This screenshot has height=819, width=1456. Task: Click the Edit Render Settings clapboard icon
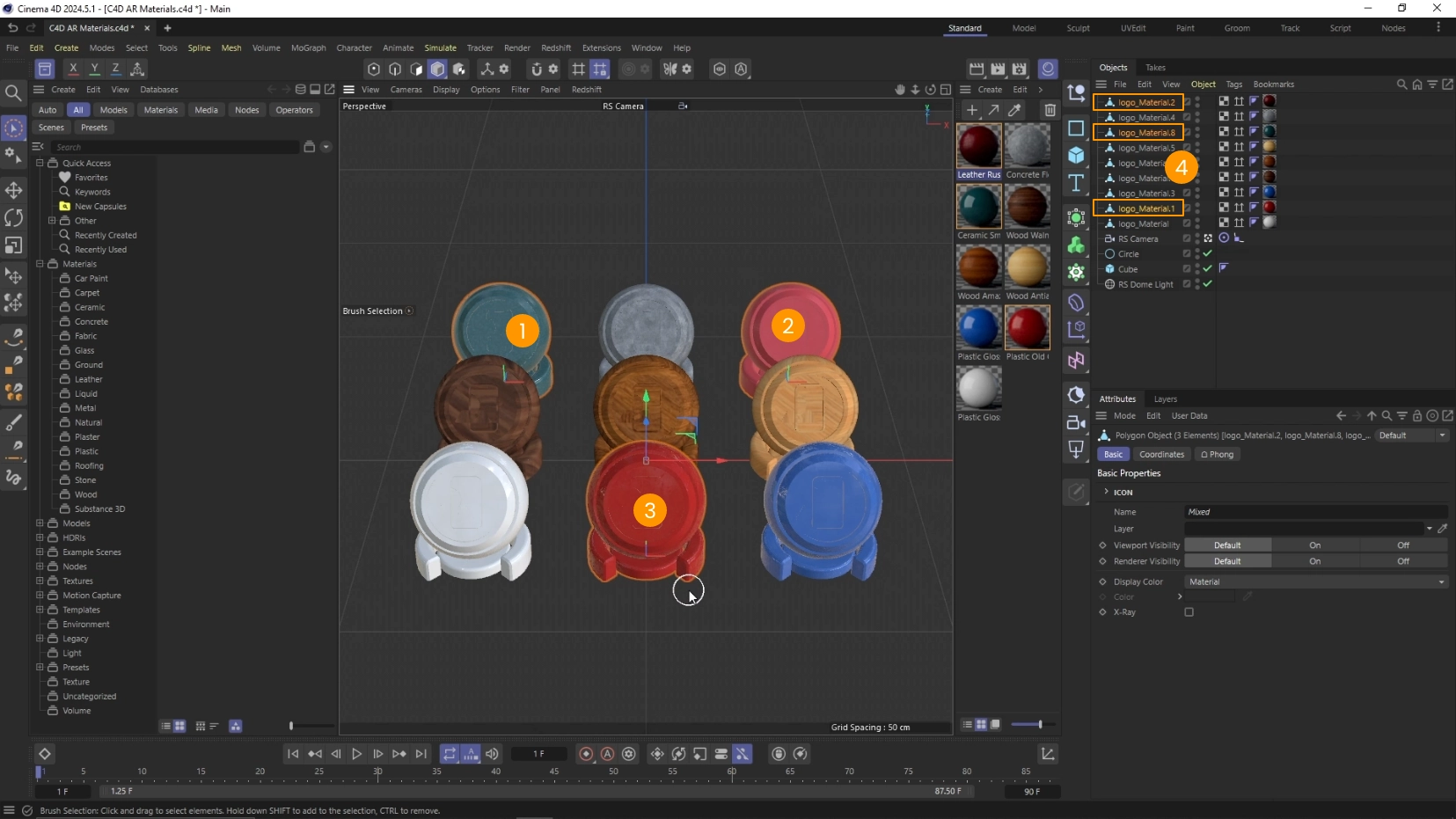click(x=1019, y=69)
